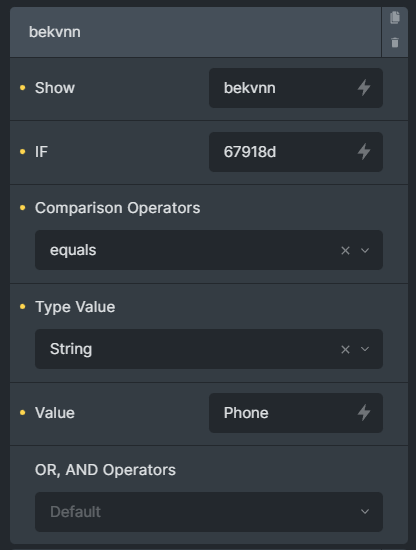Click the Show setting label
The height and width of the screenshot is (550, 416).
point(55,88)
